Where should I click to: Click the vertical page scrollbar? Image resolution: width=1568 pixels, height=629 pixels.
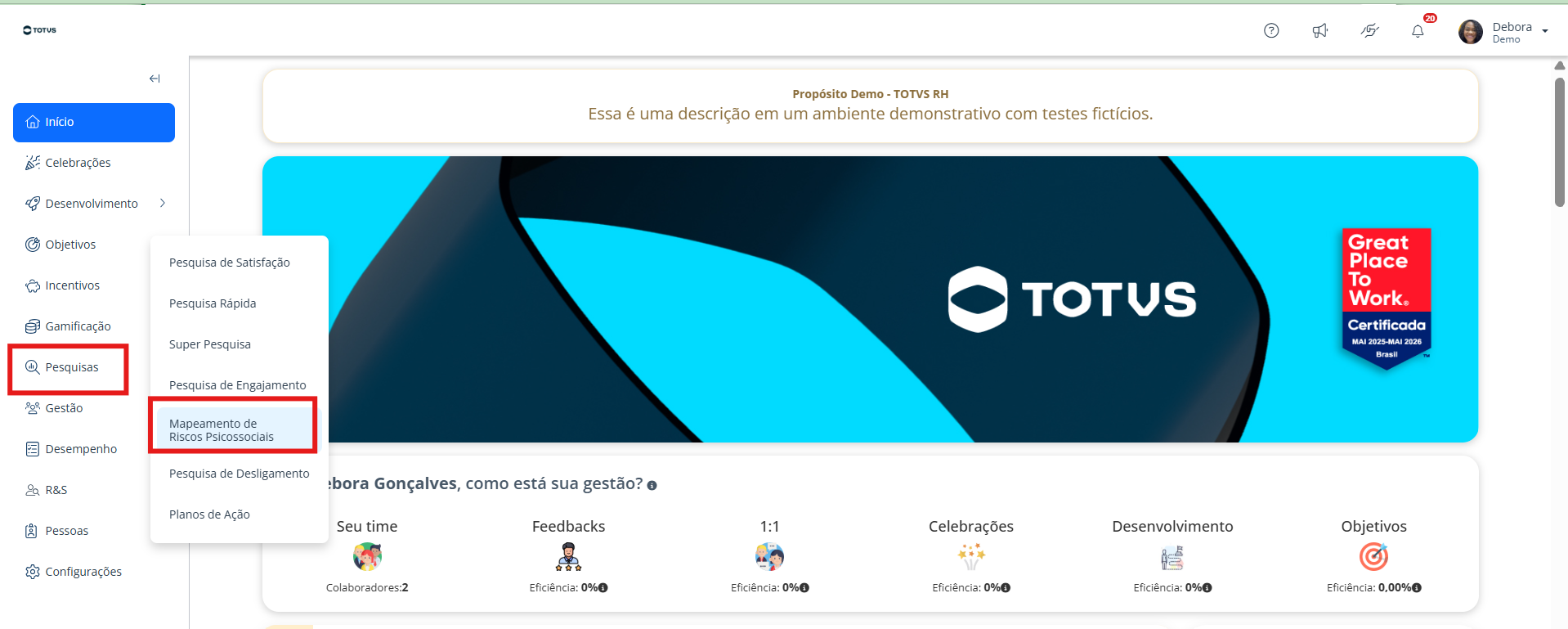pyautogui.click(x=1560, y=141)
